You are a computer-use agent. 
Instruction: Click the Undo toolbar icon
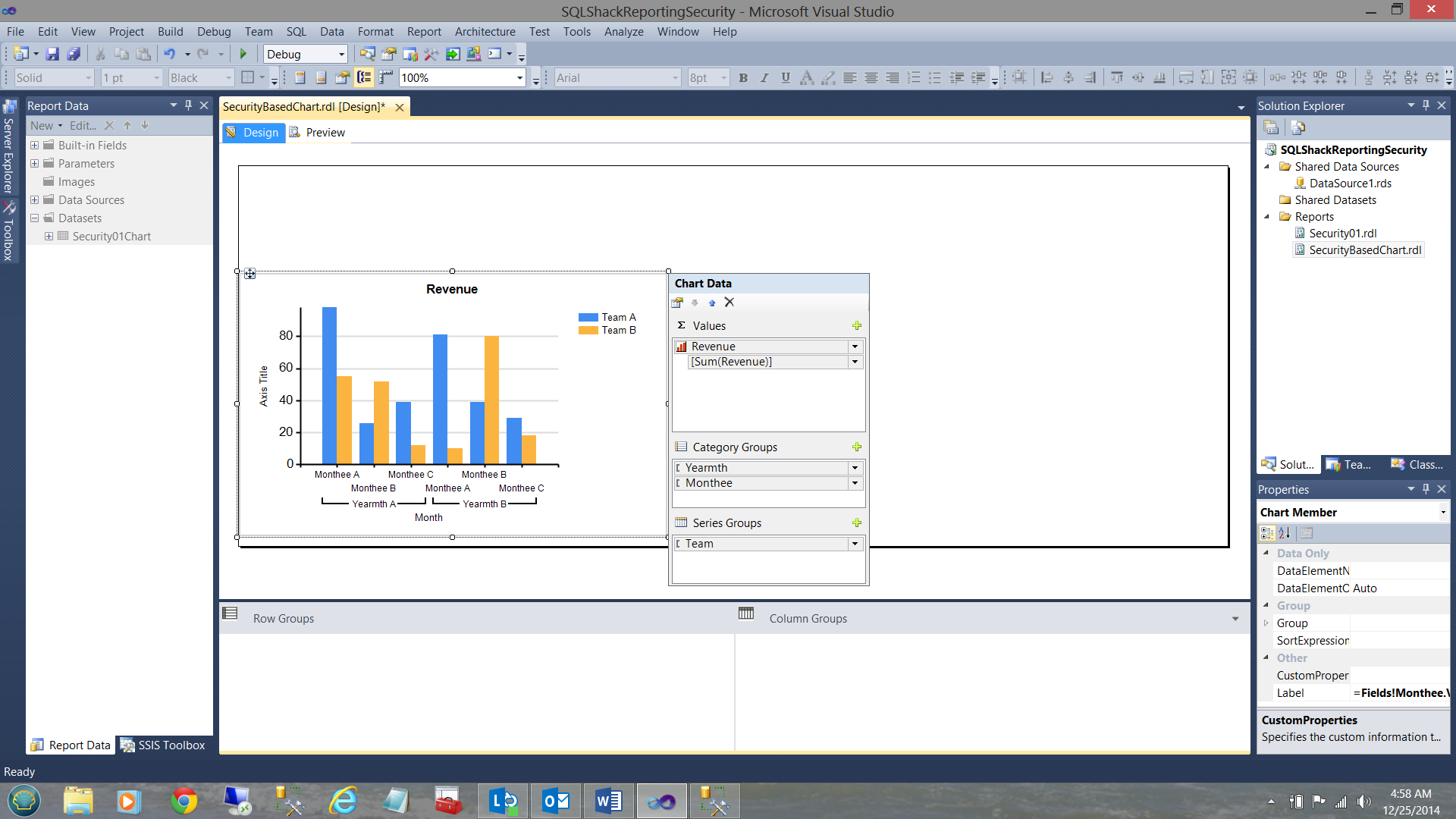[169, 54]
